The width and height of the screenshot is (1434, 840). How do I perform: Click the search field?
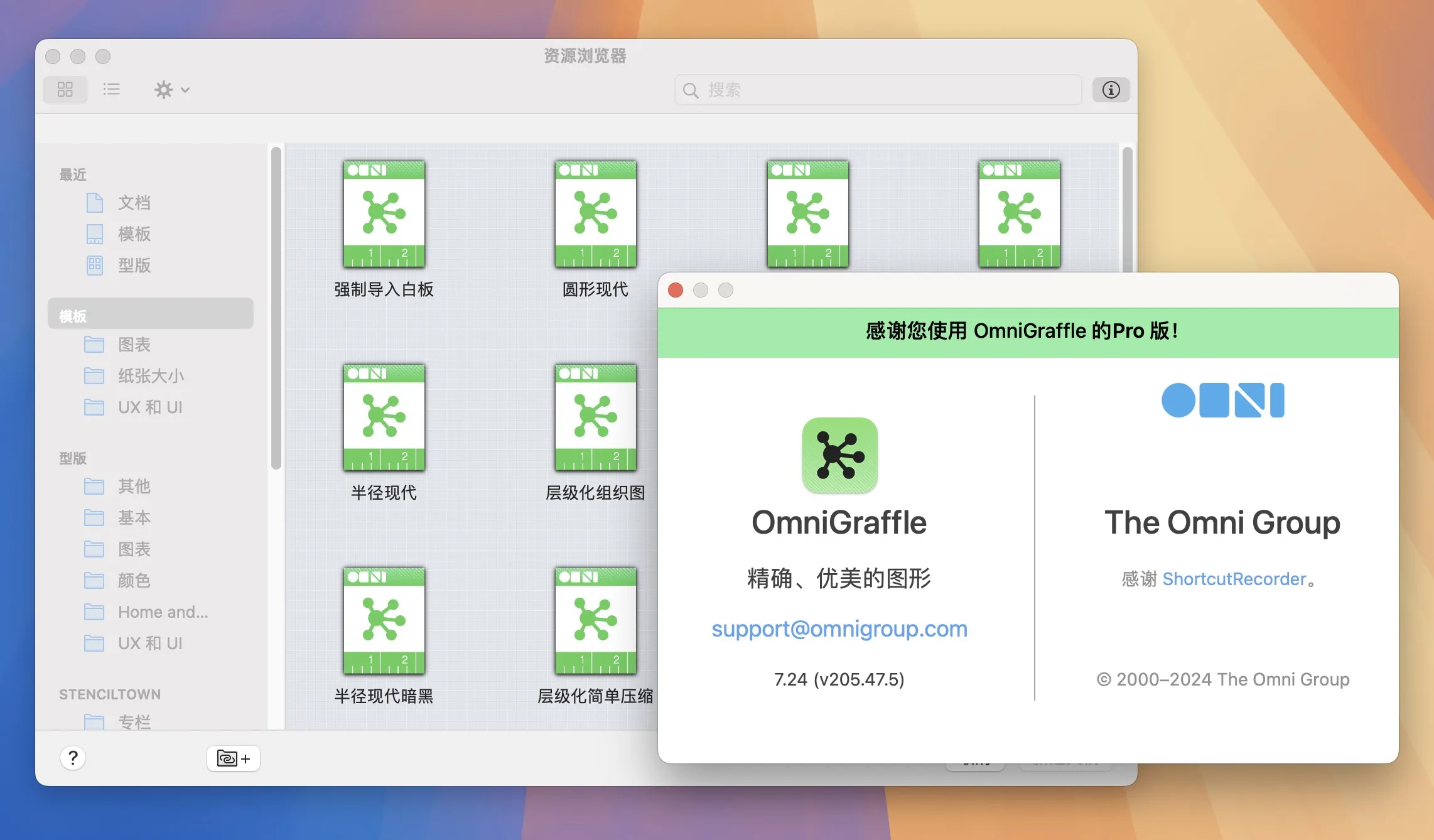tap(878, 90)
